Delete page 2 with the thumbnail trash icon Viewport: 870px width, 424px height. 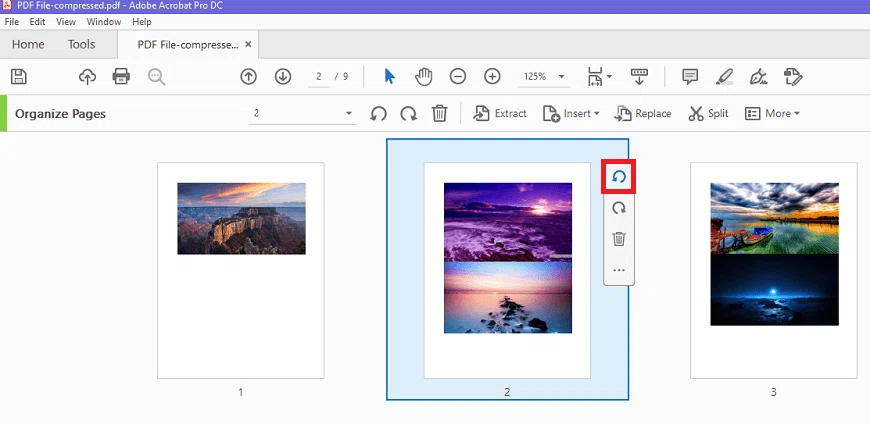click(619, 239)
